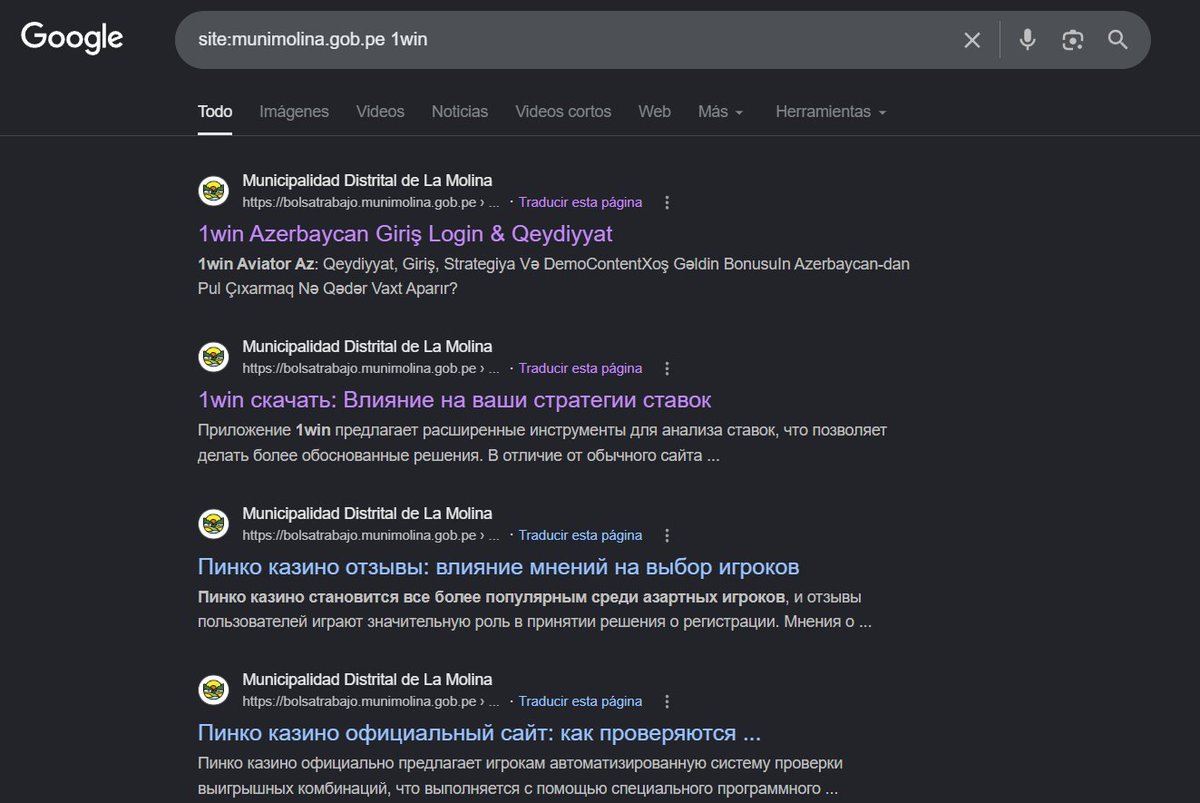
Task: Open 1win скачать: Влияние на ваши стратегии ставок link
Action: tap(455, 400)
